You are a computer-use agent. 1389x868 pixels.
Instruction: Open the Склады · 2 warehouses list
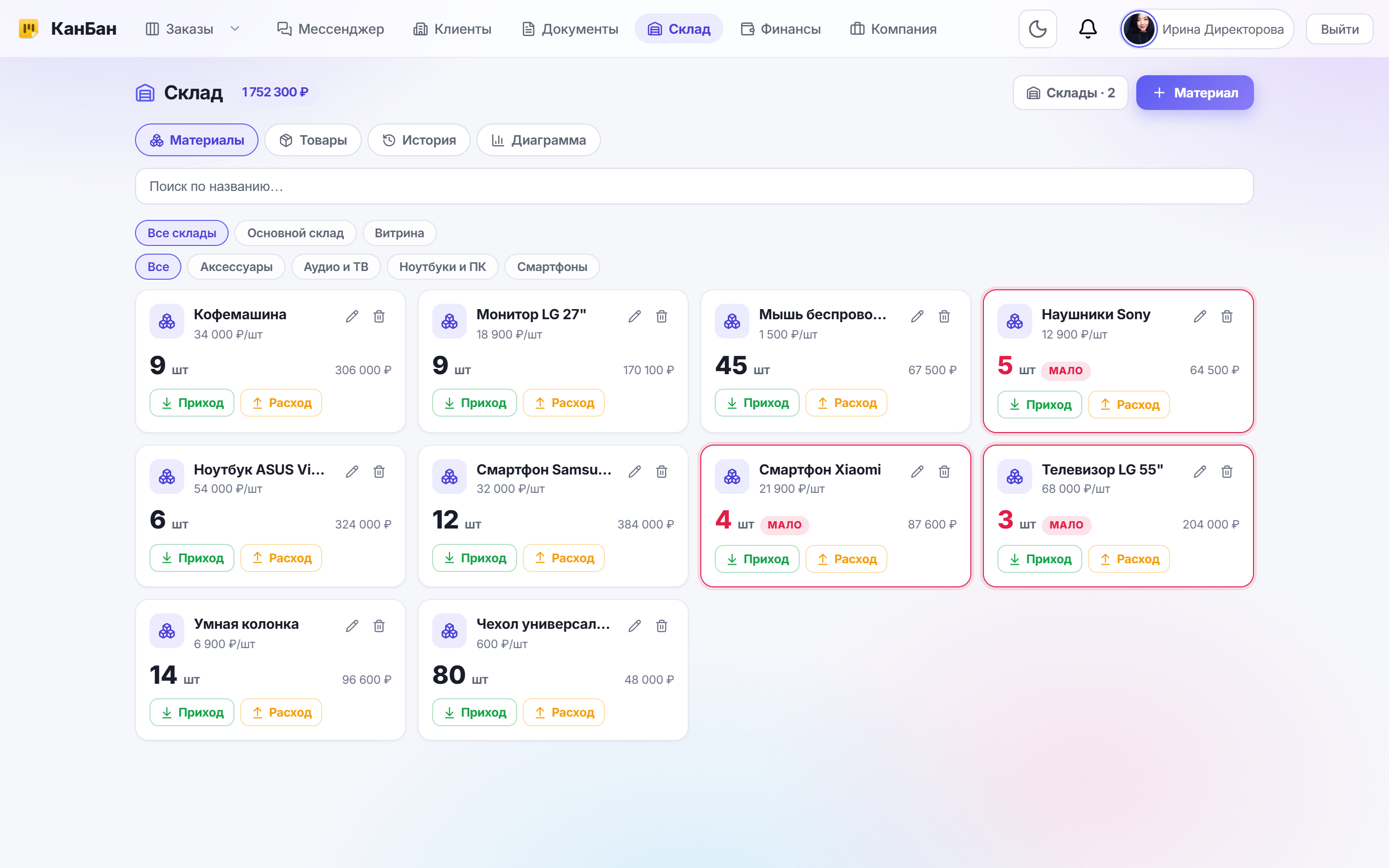click(x=1071, y=93)
